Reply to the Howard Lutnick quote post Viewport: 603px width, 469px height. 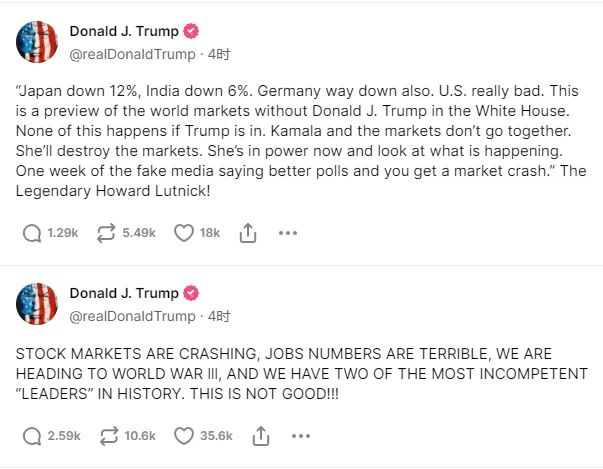pyautogui.click(x=31, y=234)
